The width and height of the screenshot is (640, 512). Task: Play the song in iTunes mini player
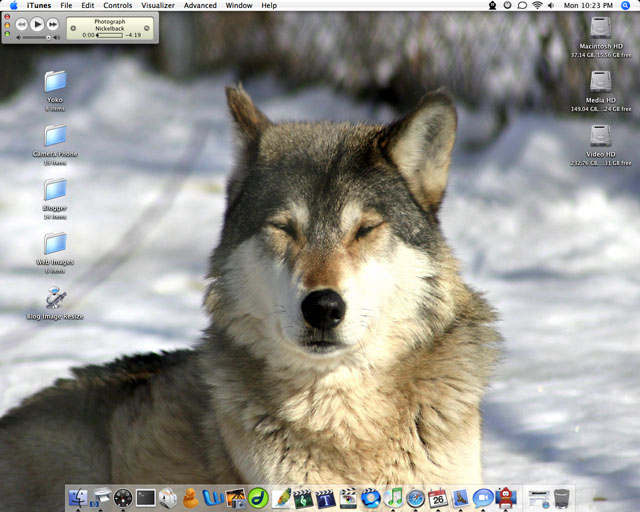coord(37,24)
